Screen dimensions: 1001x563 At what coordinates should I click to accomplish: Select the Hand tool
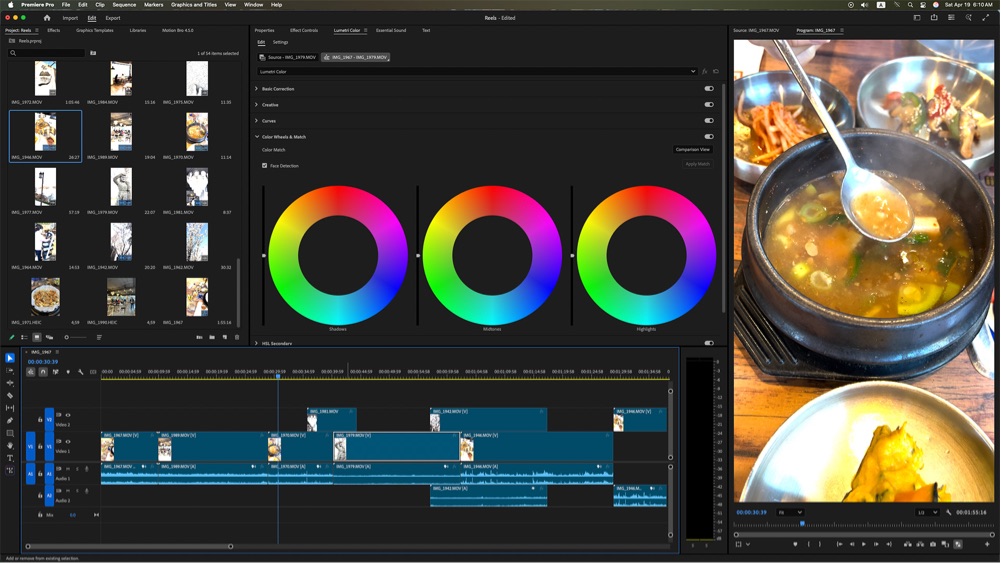coord(10,446)
